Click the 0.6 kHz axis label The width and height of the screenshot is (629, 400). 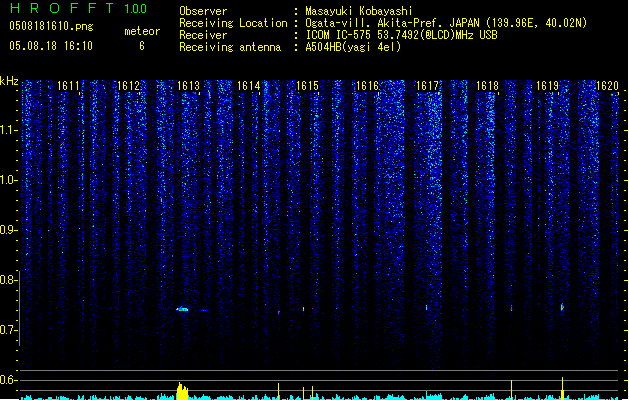pyautogui.click(x=8, y=380)
